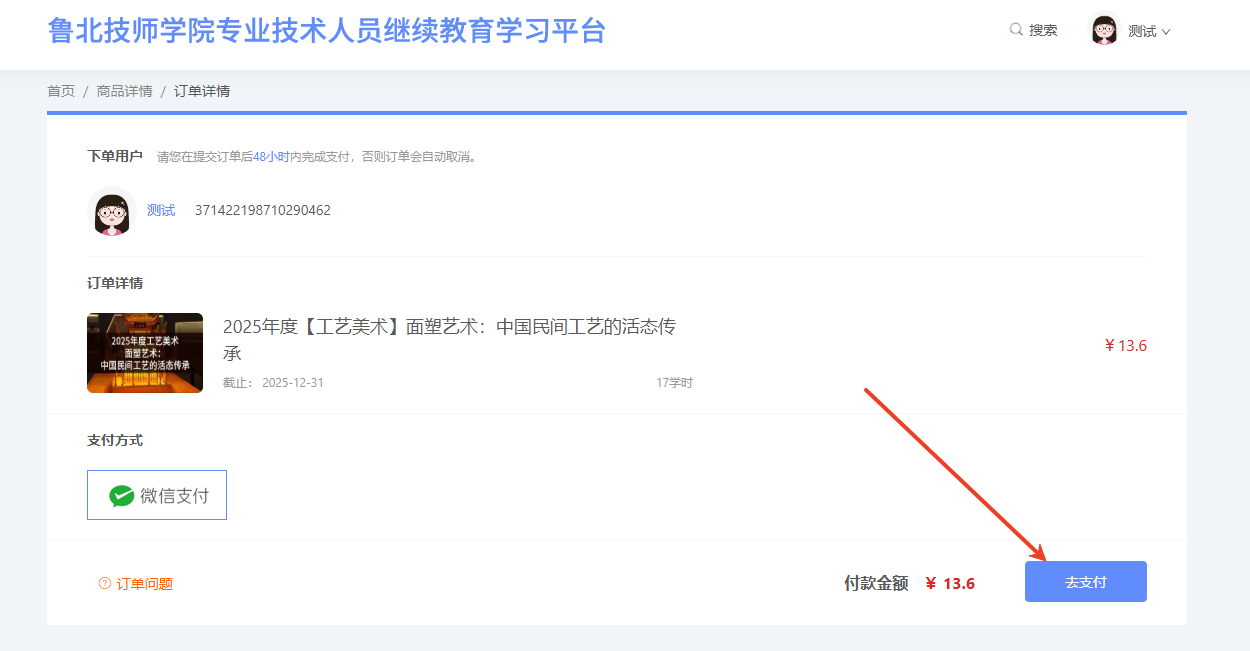Open the platform title 鲁北技师学院 link

pyautogui.click(x=327, y=31)
